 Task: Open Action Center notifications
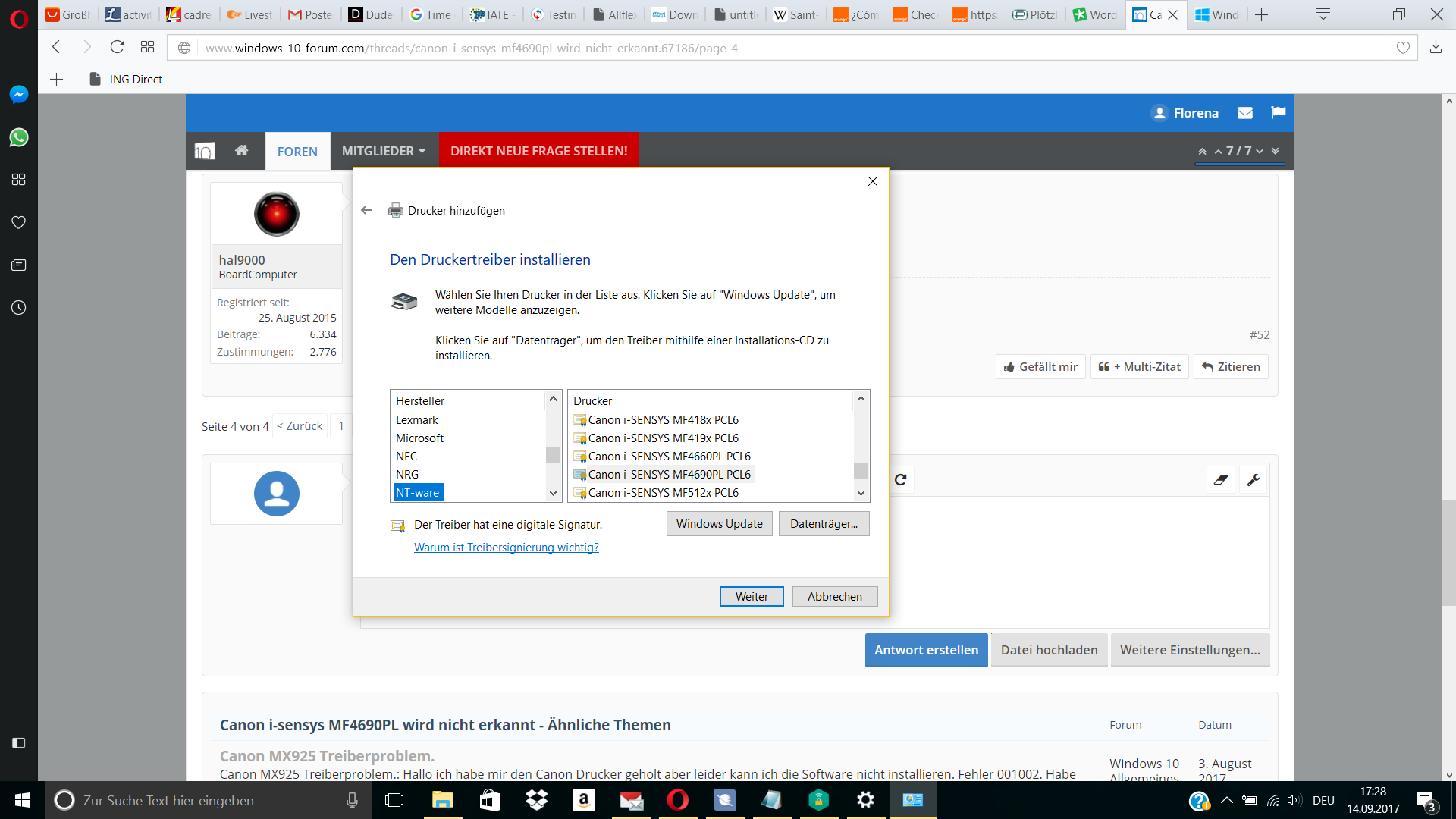1426,801
